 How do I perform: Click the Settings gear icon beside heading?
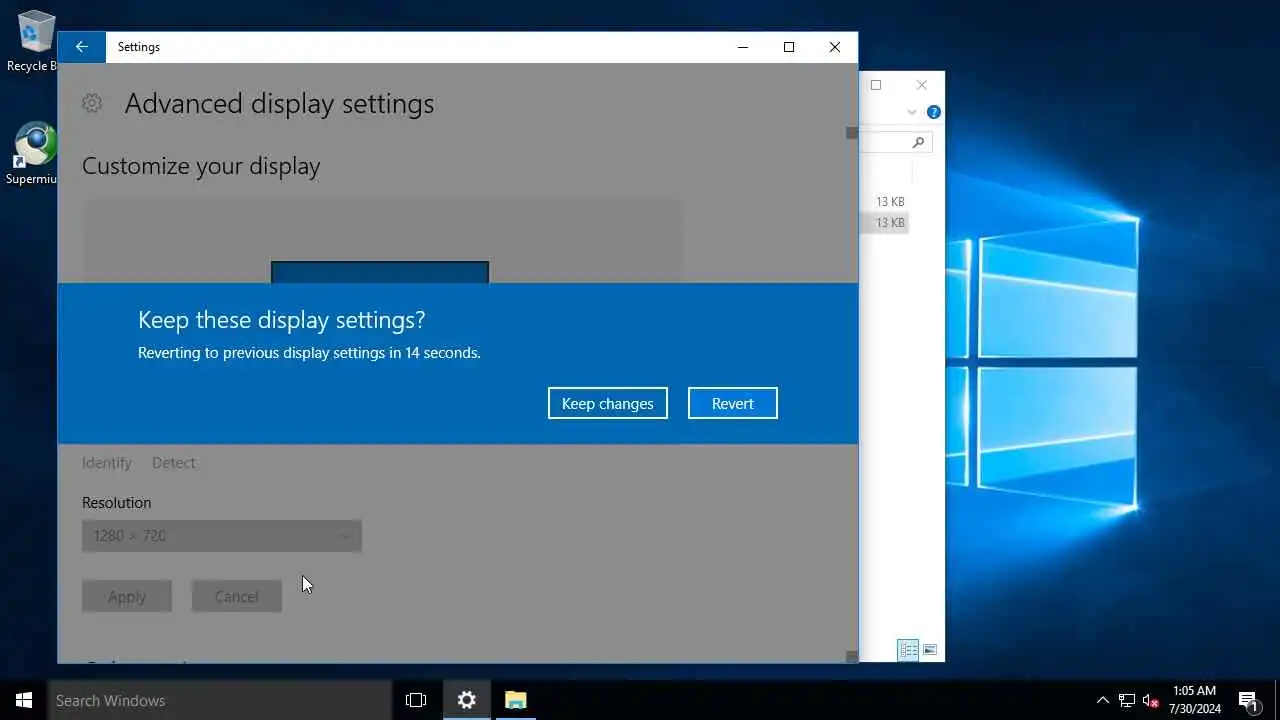(x=92, y=103)
